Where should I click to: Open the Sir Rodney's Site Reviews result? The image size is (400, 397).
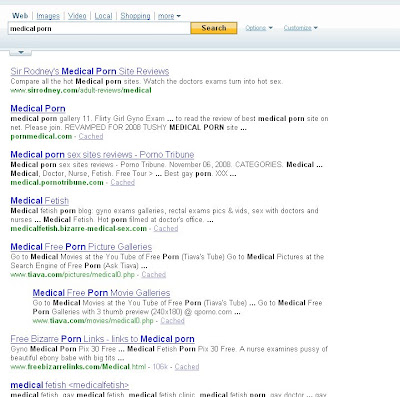90,71
